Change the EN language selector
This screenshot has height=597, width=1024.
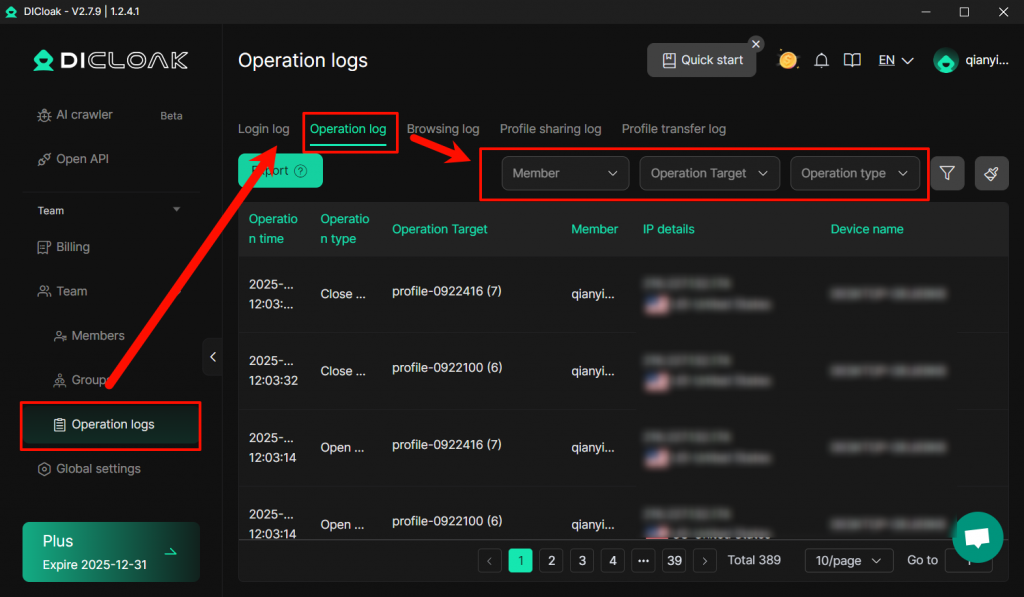coord(895,60)
